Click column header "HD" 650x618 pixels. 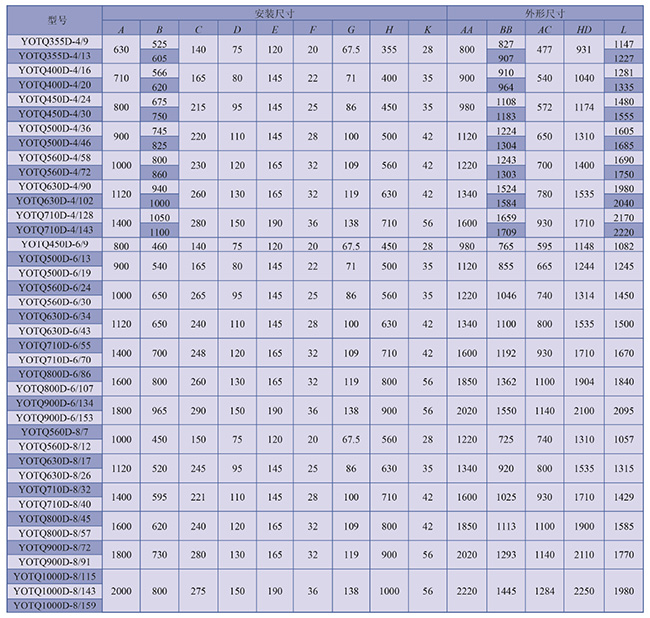pyautogui.click(x=583, y=30)
